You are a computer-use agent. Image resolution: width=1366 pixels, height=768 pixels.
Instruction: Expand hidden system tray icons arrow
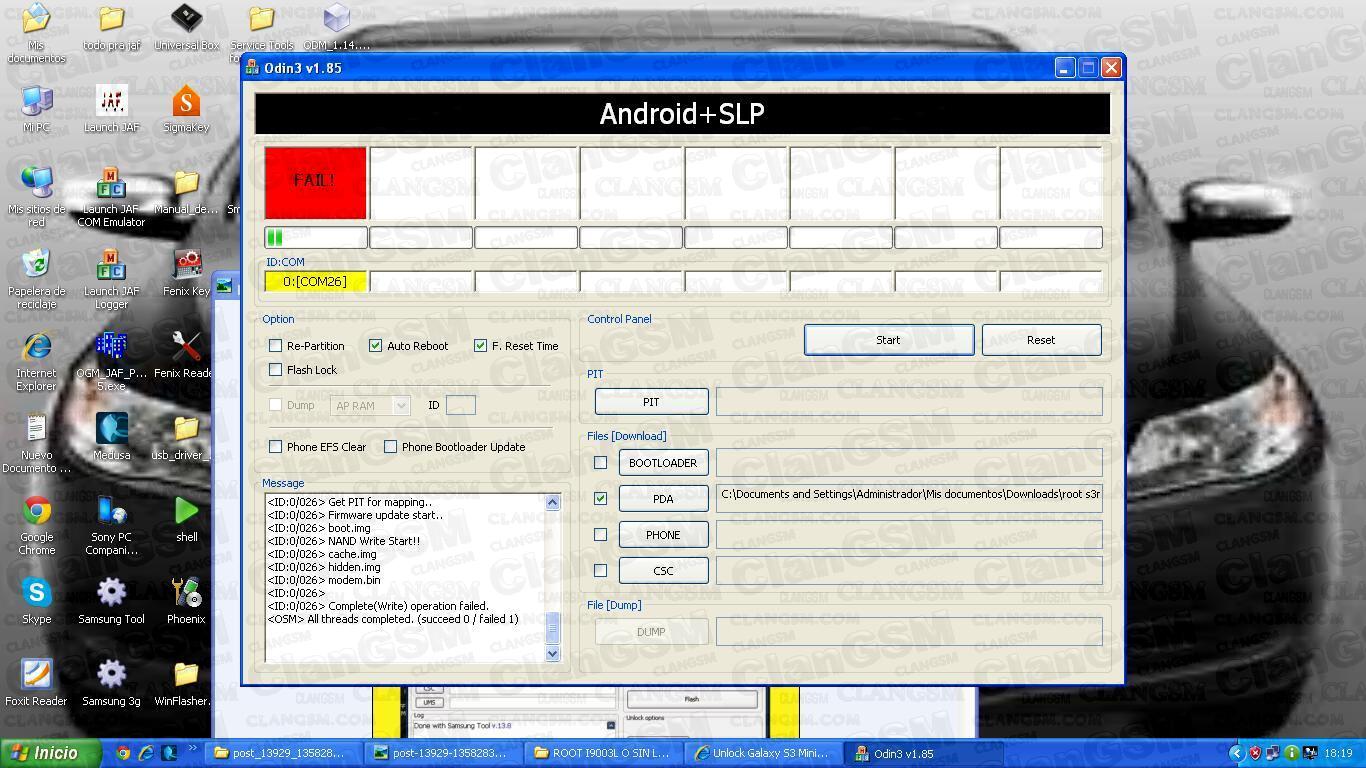click(x=1236, y=754)
